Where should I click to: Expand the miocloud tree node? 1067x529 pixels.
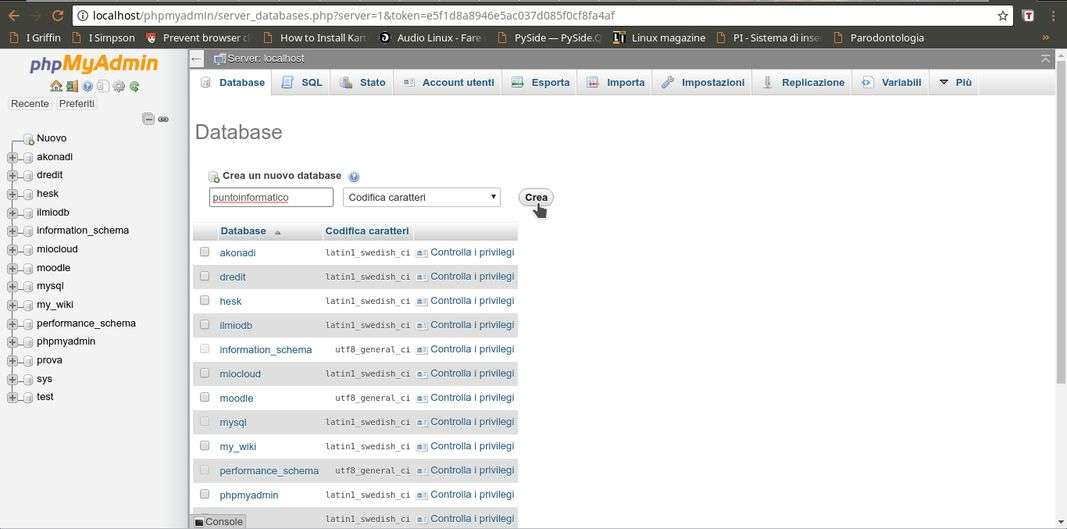[x=12, y=250]
